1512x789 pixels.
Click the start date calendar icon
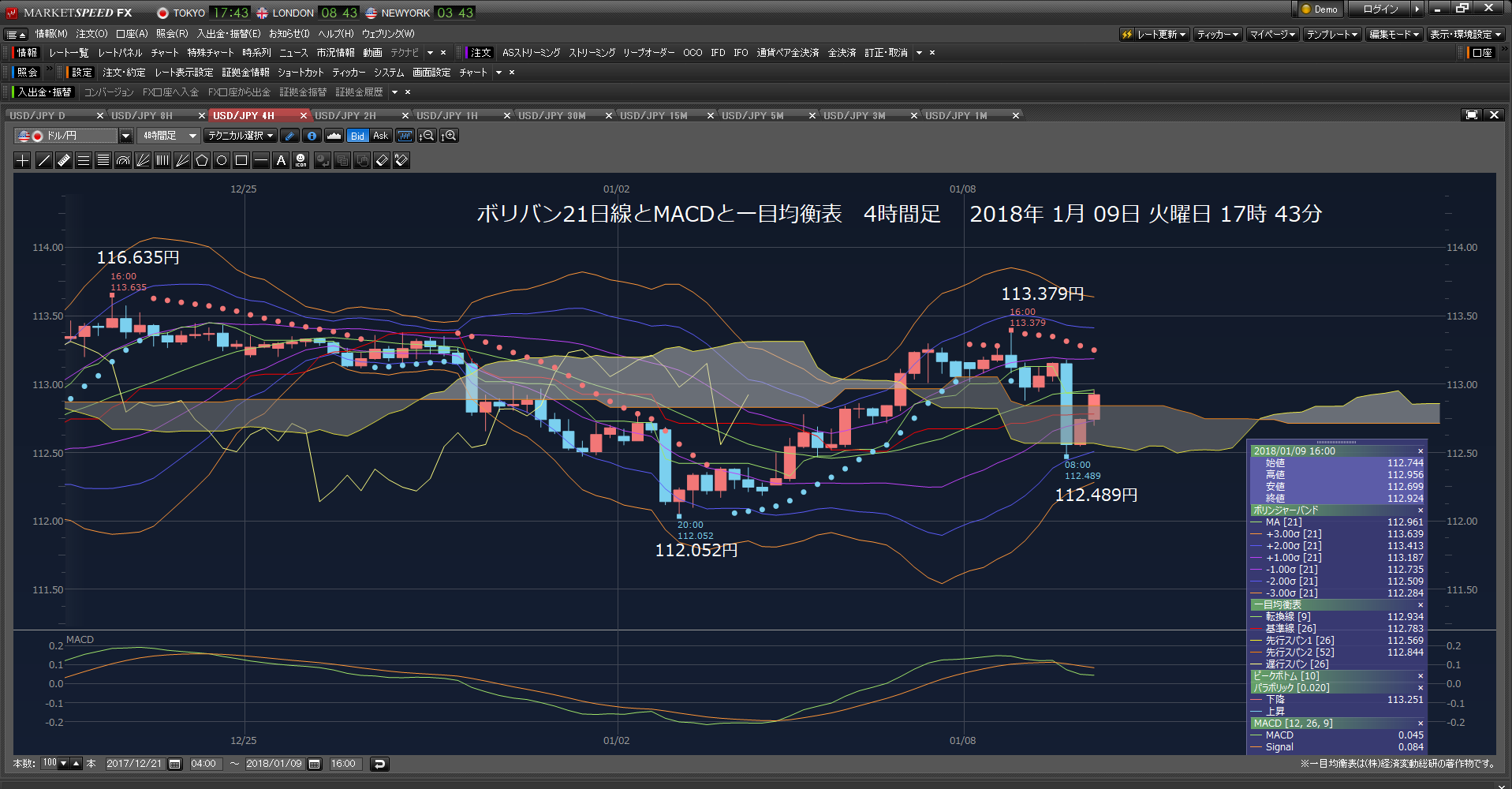pos(175,764)
